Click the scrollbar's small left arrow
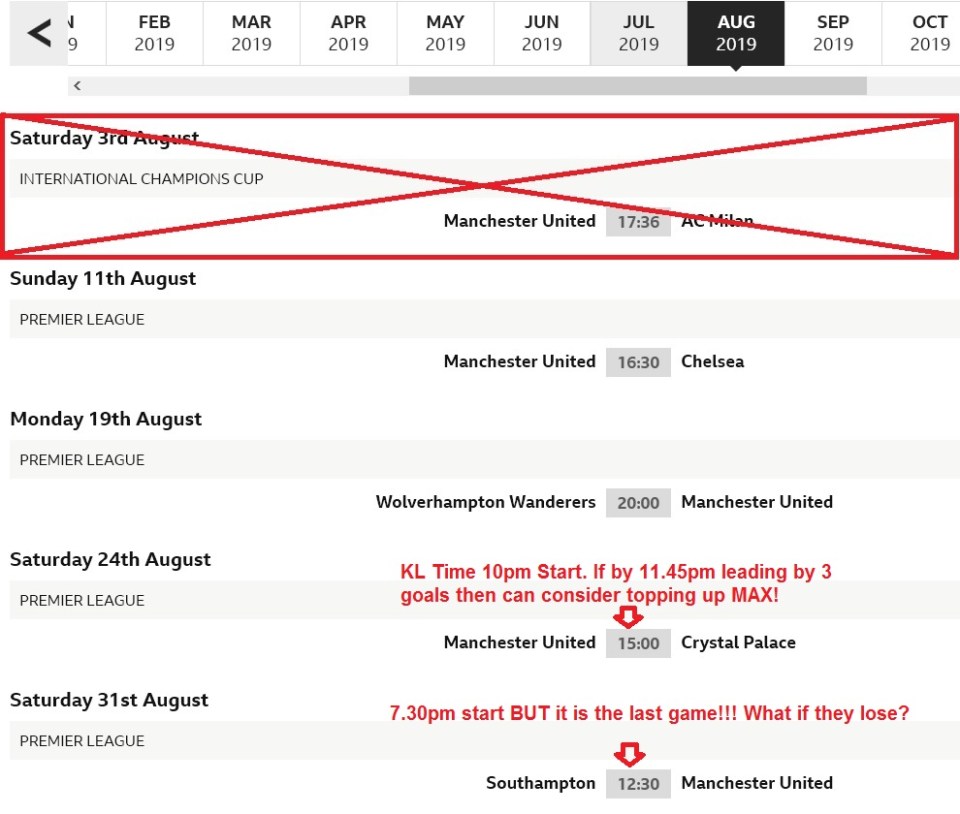 coord(77,86)
